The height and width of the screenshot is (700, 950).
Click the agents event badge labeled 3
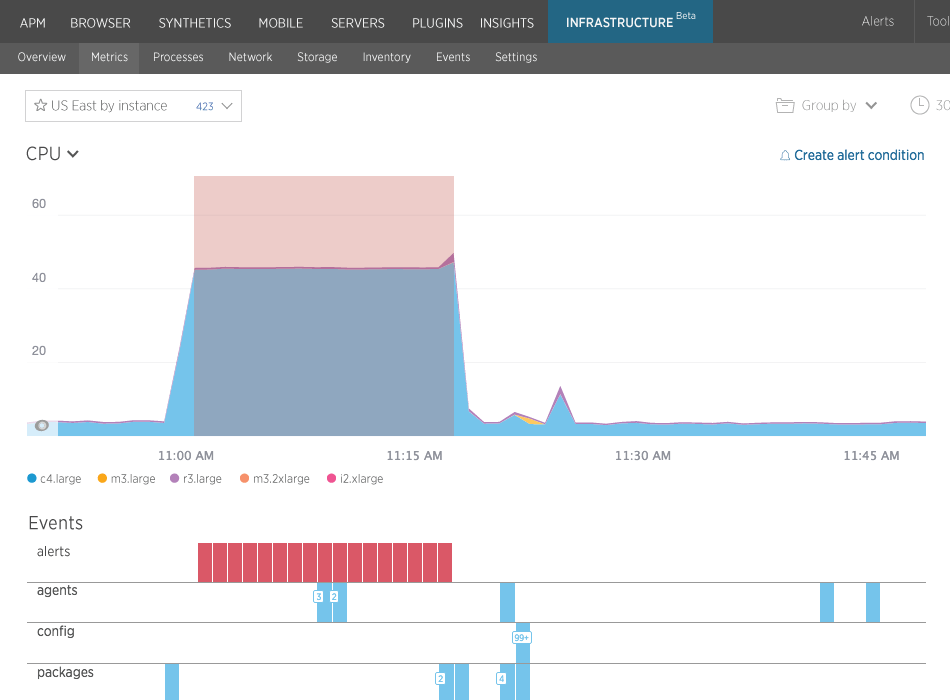coord(319,596)
